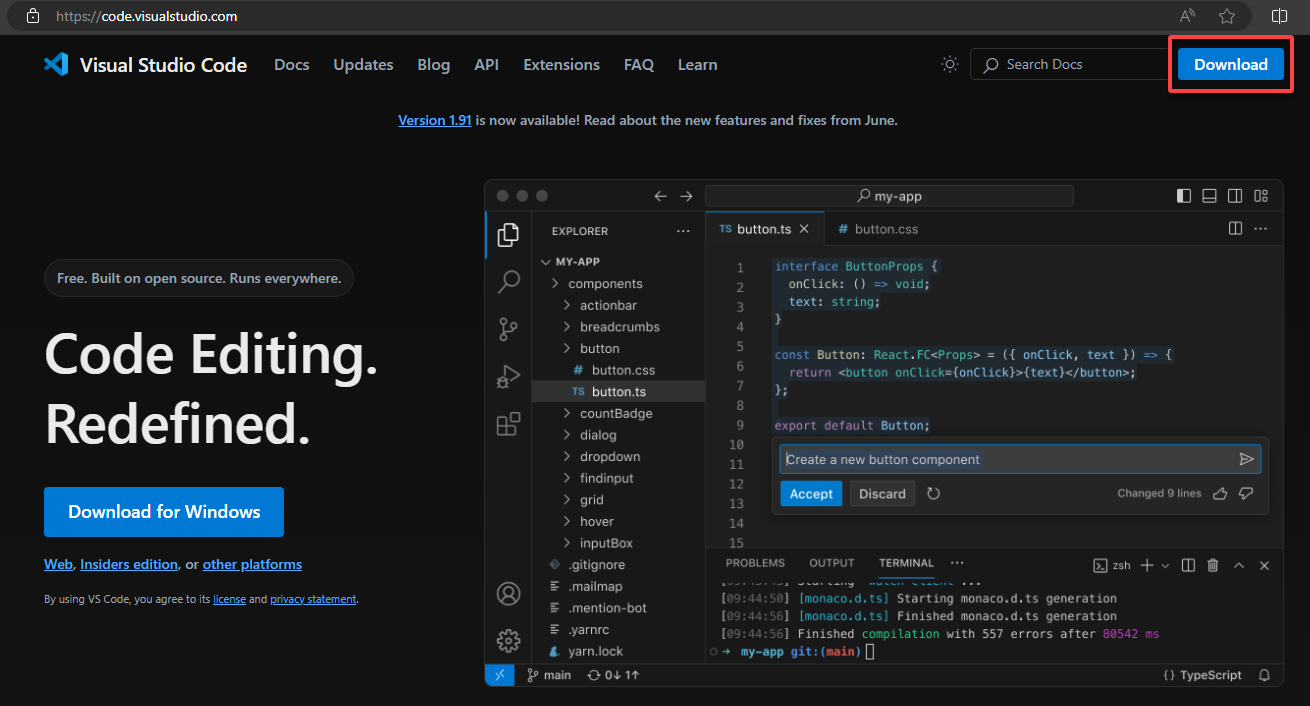
Task: Open the Version 1.91 link
Action: click(x=435, y=120)
